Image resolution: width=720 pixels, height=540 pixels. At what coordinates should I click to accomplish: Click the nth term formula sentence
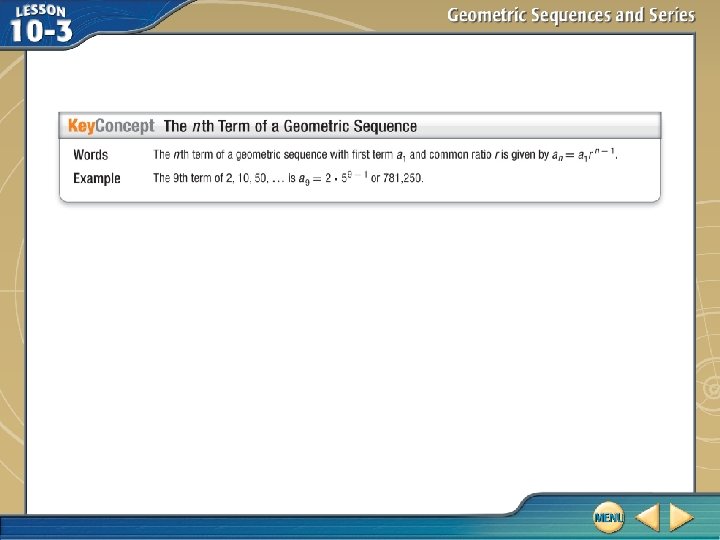click(385, 155)
